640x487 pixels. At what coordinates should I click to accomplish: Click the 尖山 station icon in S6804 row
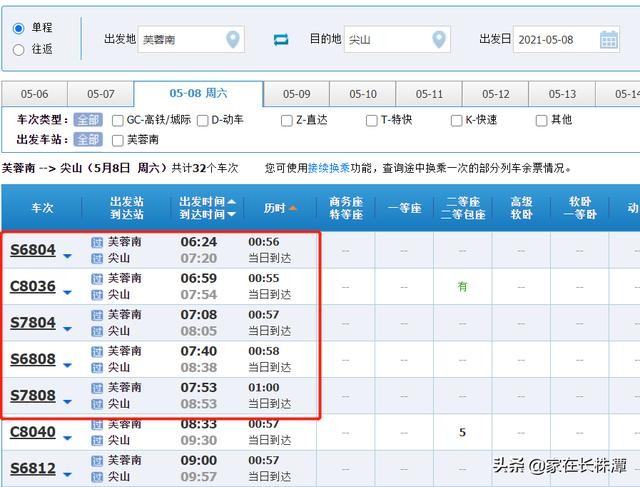point(97,258)
